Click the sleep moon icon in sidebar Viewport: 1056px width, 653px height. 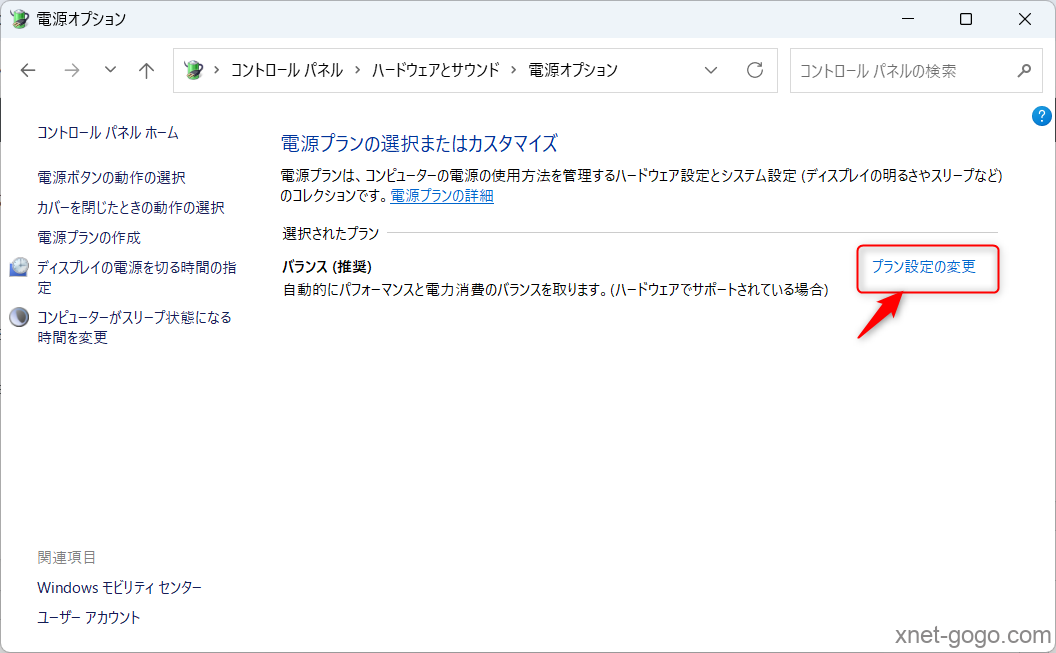tap(19, 317)
